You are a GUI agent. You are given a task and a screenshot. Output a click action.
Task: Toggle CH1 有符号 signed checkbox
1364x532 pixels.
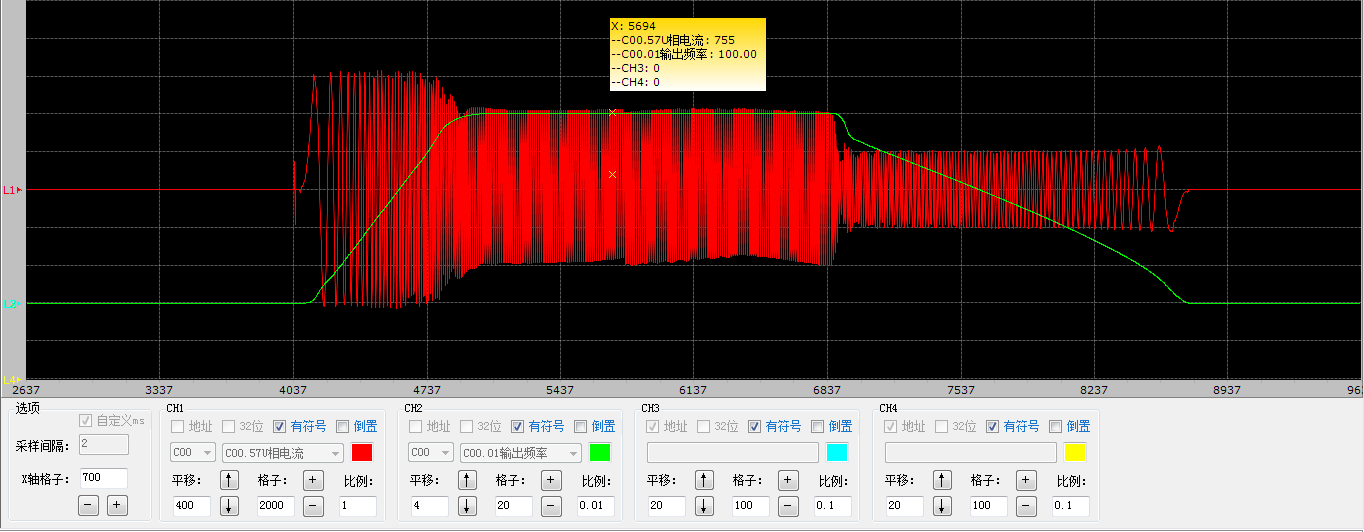click(279, 427)
